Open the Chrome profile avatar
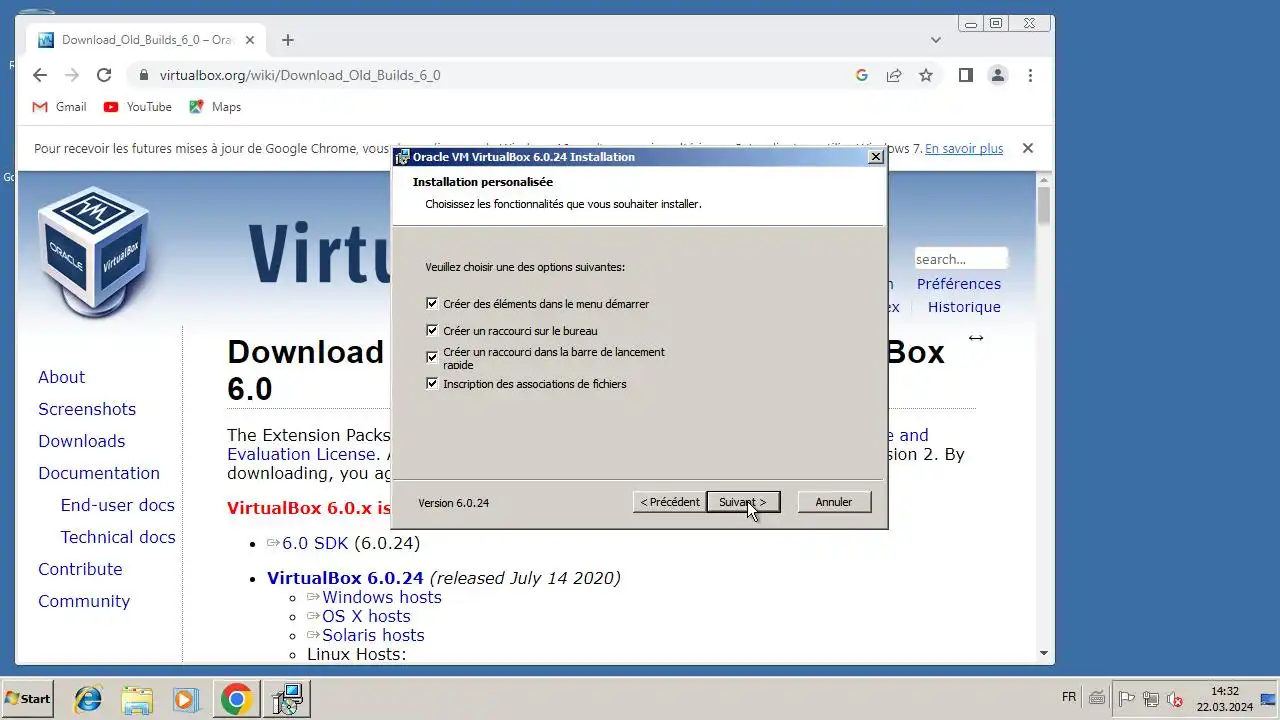 coord(997,75)
